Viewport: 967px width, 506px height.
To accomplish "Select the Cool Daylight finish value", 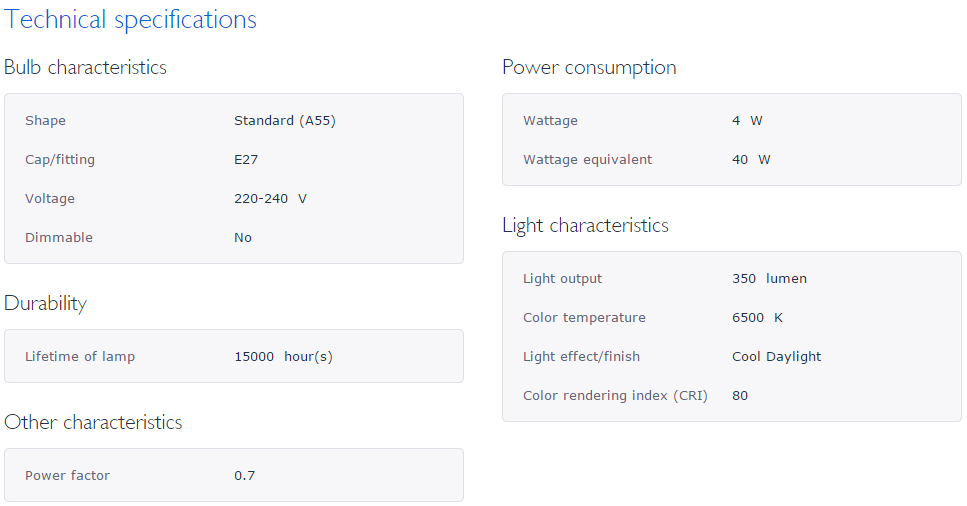I will pos(776,357).
